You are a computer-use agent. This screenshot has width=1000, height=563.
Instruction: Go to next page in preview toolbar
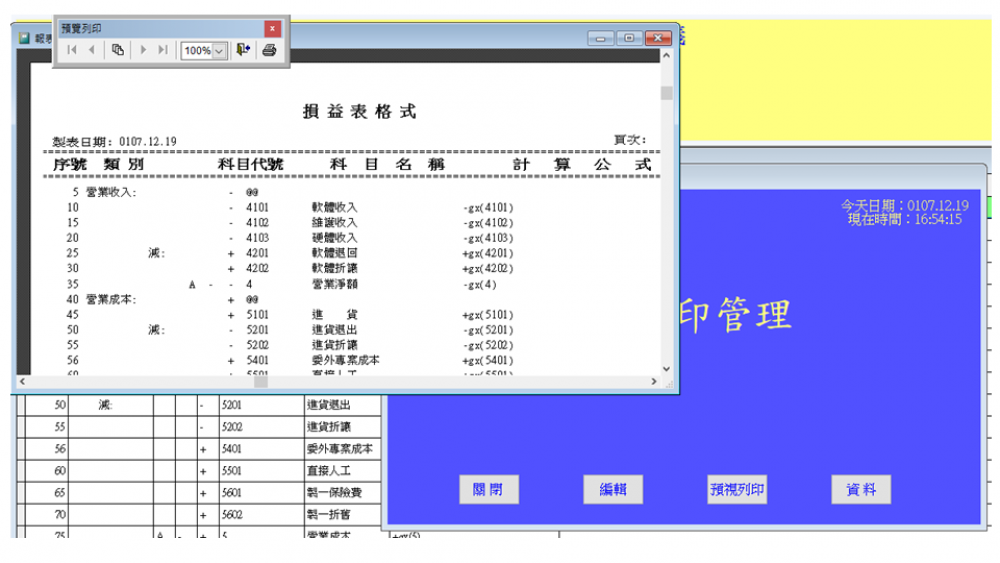tap(144, 50)
